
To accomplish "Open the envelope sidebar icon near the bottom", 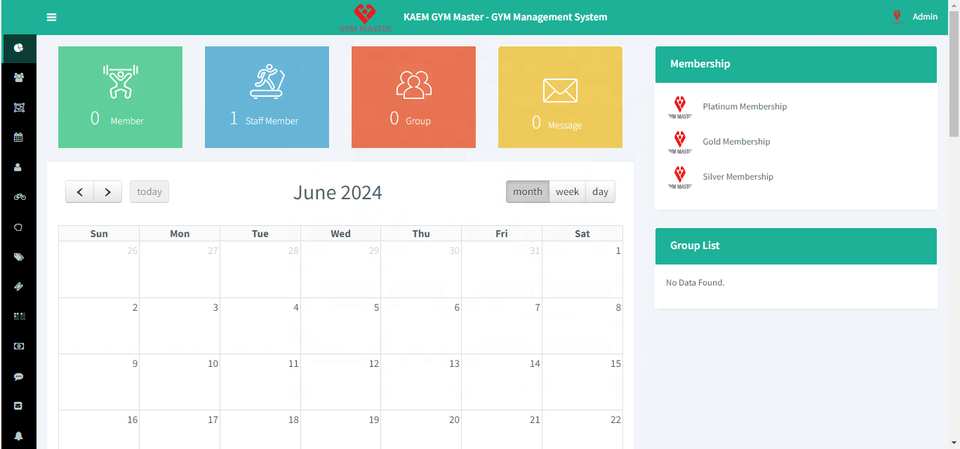I will tap(18, 406).
